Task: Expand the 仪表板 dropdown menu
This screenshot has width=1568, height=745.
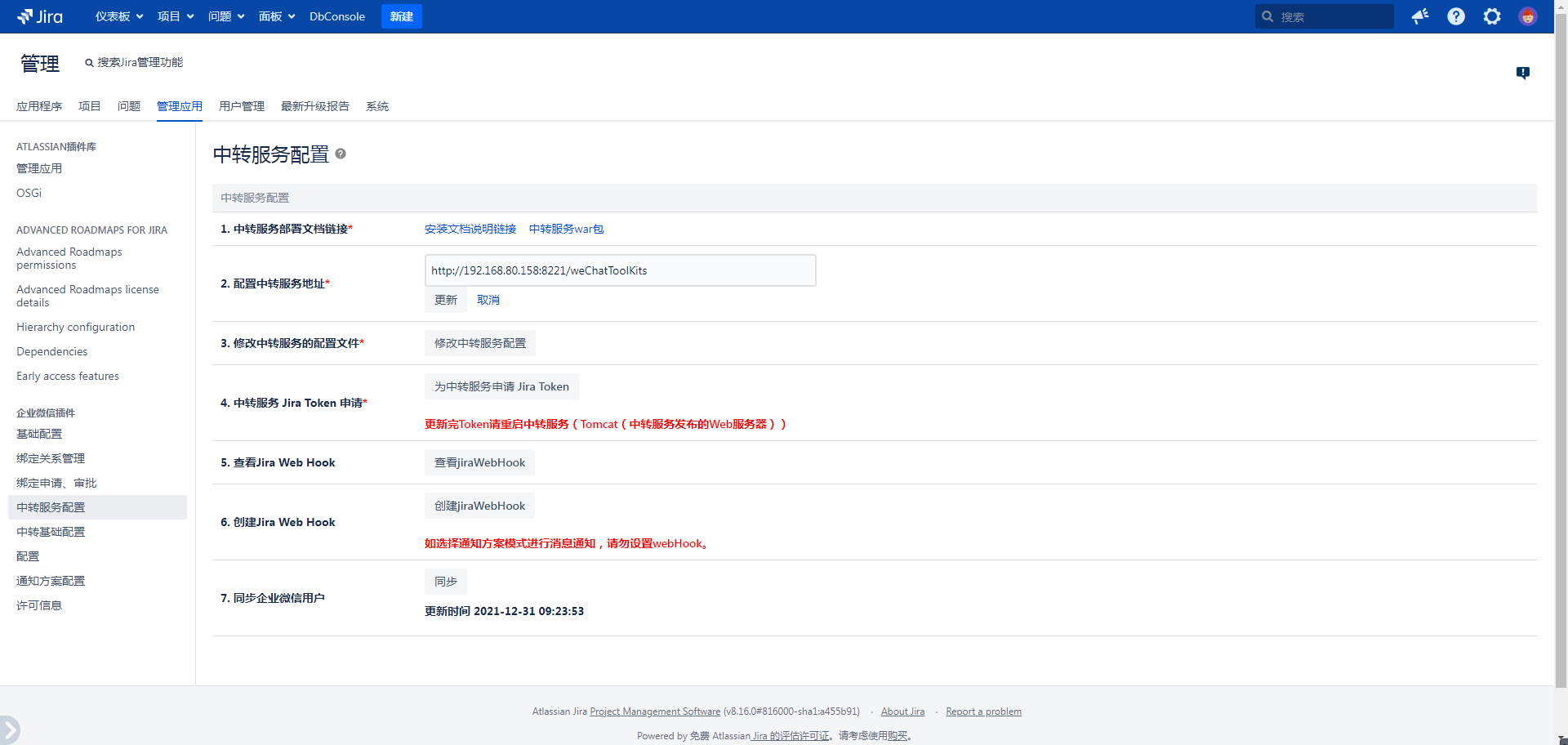Action: click(x=119, y=16)
